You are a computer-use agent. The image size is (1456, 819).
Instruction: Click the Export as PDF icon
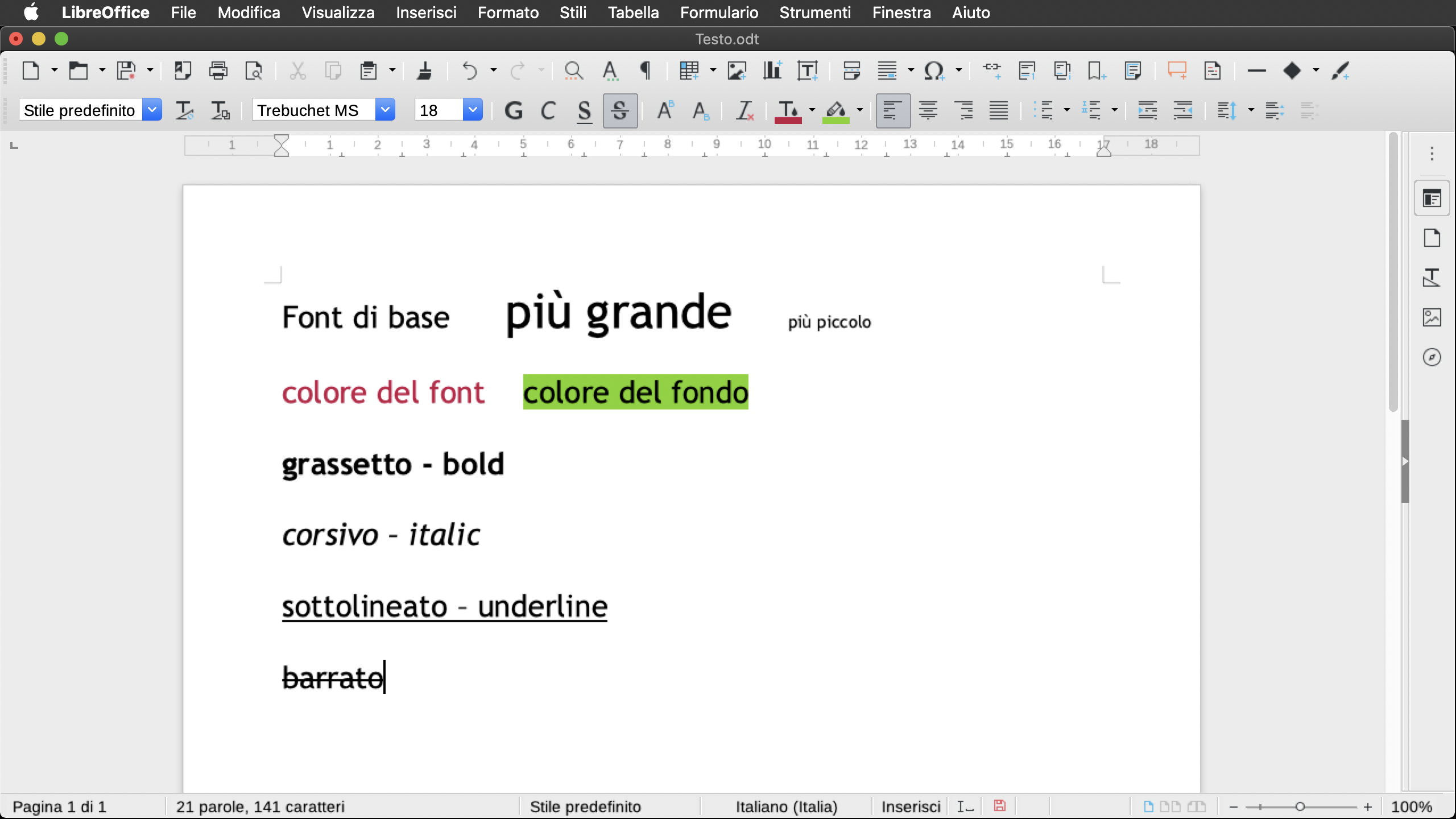coord(183,71)
